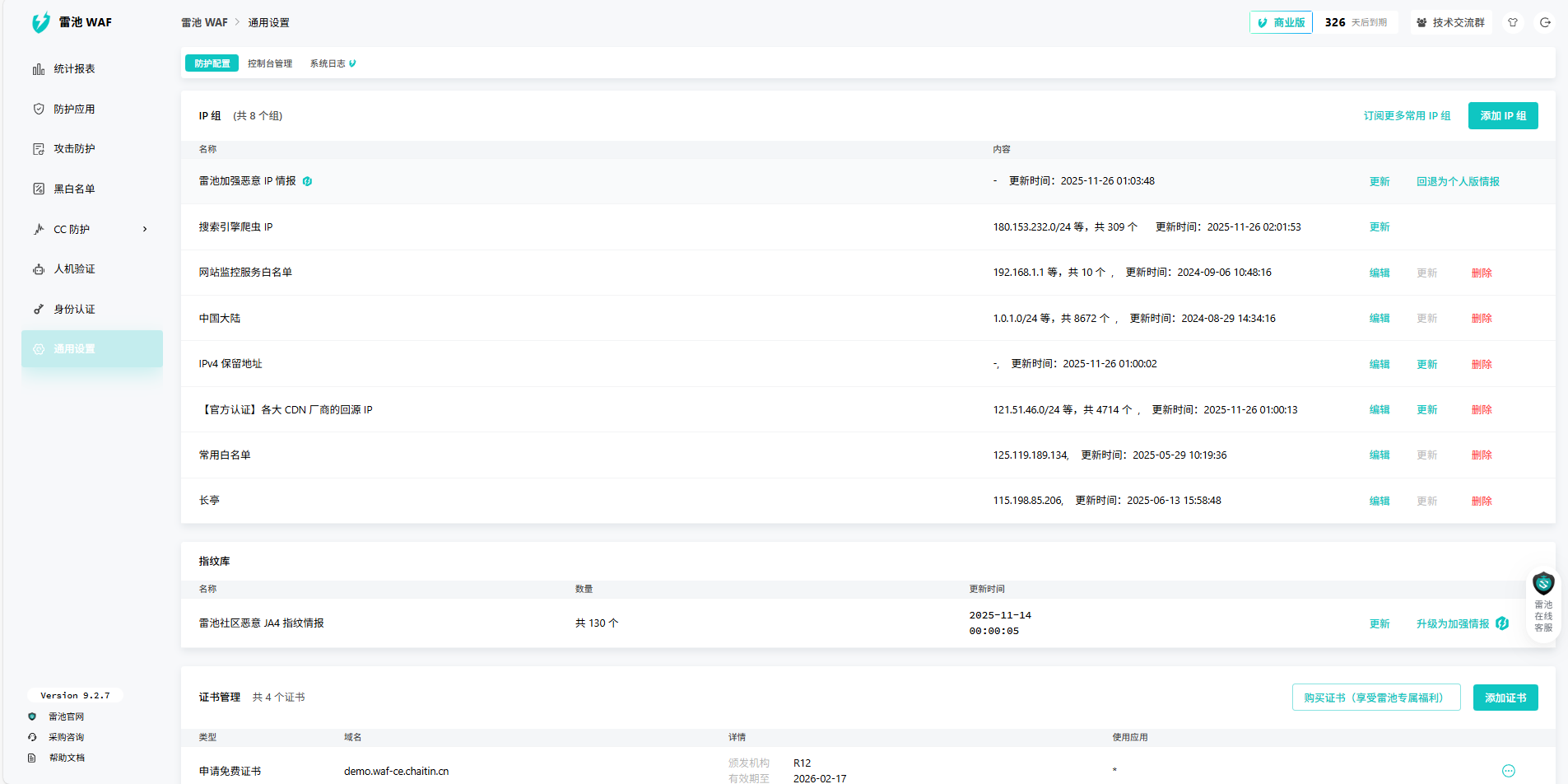Viewport: 1568px width, 784px height.
Task: Click the CC 防护 sidebar icon
Action: tap(39, 229)
